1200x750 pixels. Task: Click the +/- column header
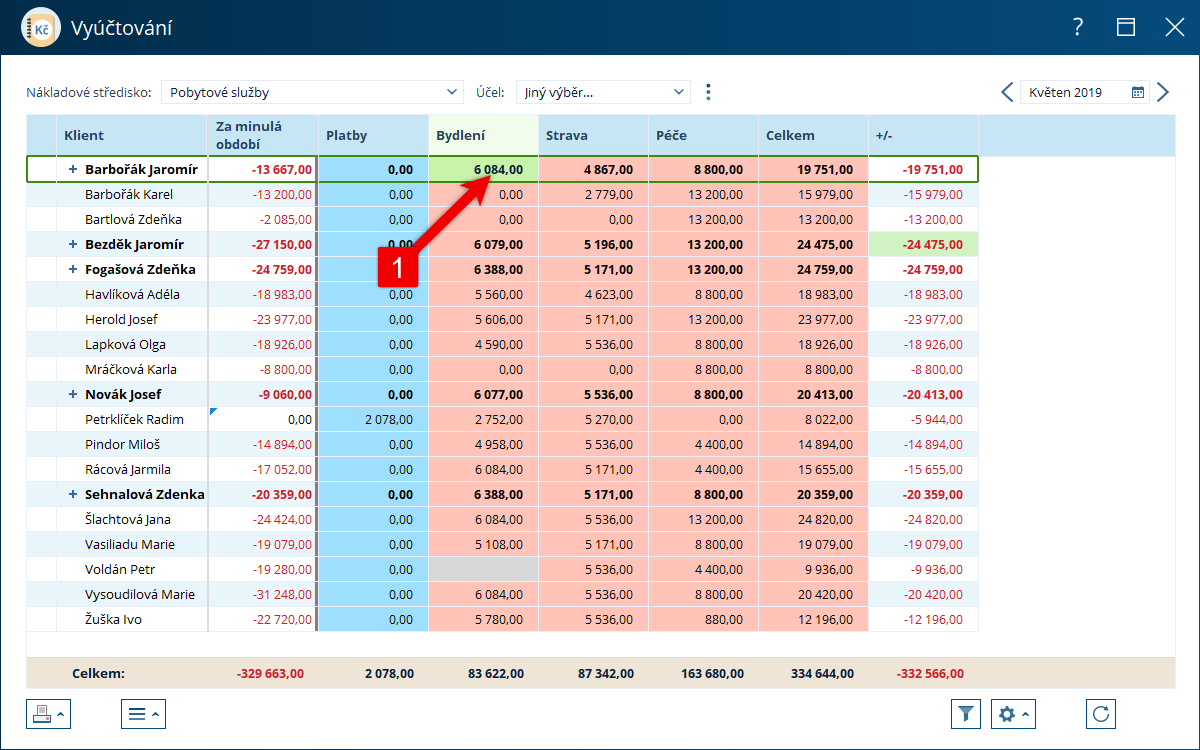(x=923, y=135)
